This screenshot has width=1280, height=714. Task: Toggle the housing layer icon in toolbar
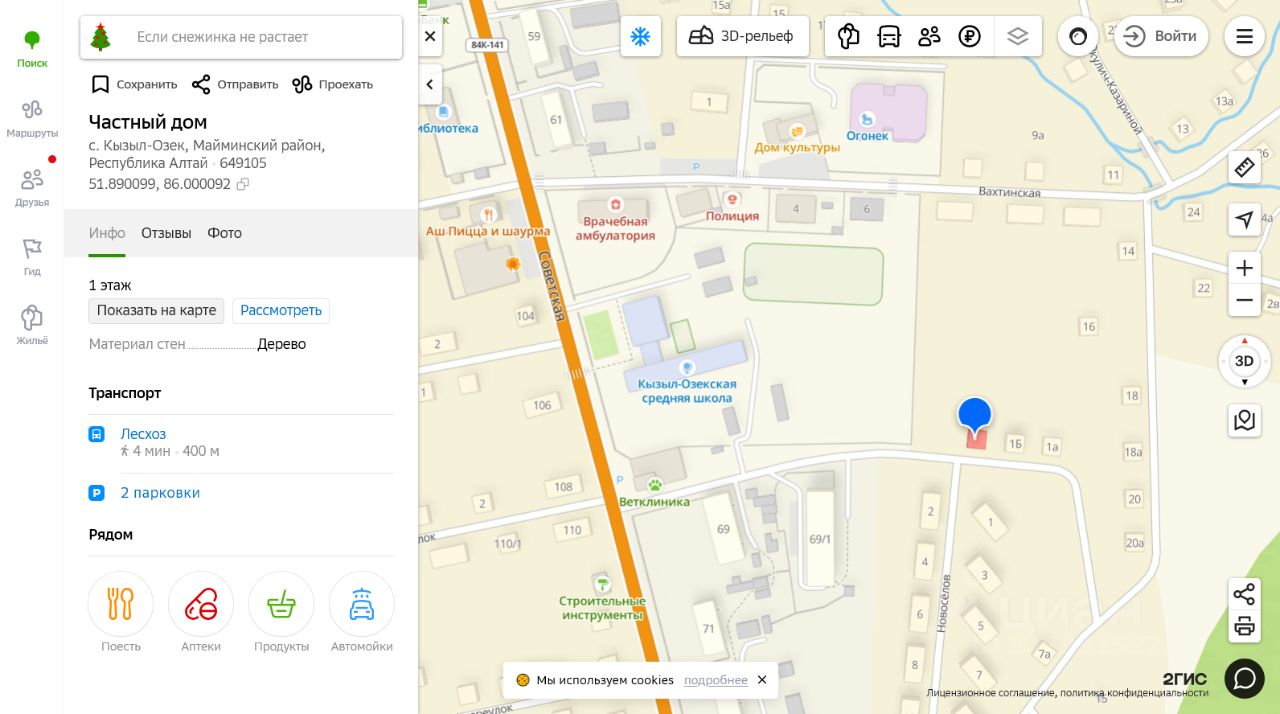pyautogui.click(x=849, y=37)
